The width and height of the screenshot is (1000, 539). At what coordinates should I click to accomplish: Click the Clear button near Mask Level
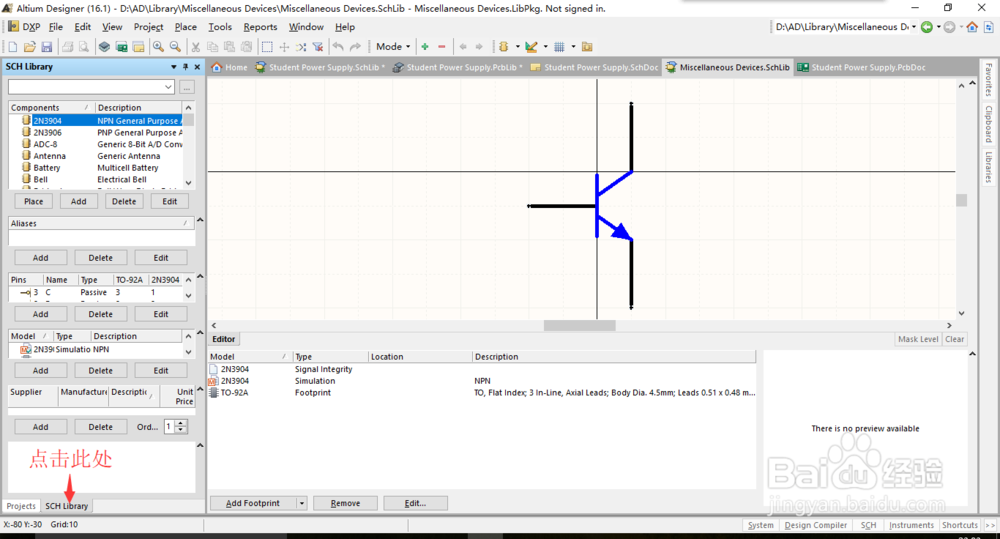click(955, 339)
